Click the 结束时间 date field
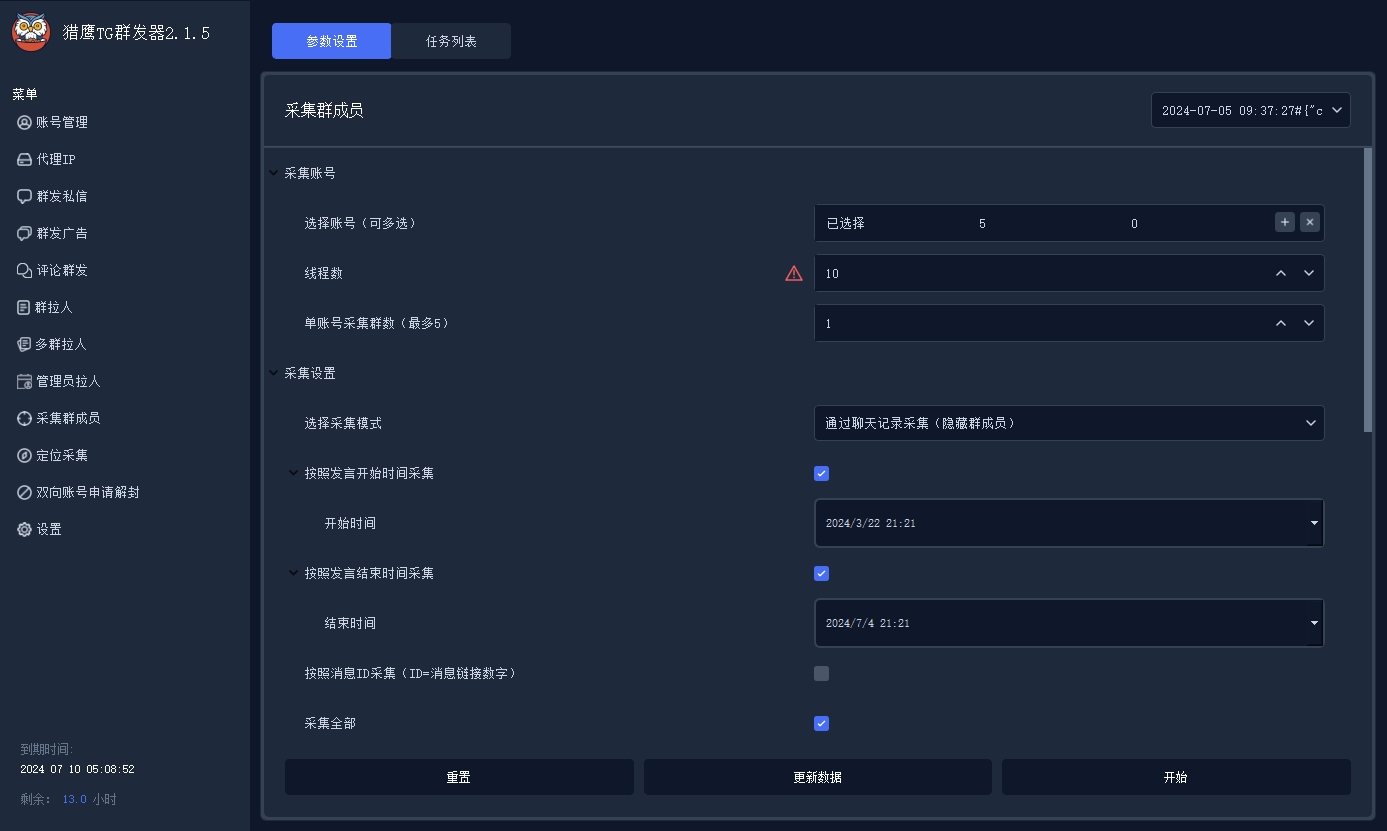This screenshot has width=1387, height=831. coord(1069,623)
